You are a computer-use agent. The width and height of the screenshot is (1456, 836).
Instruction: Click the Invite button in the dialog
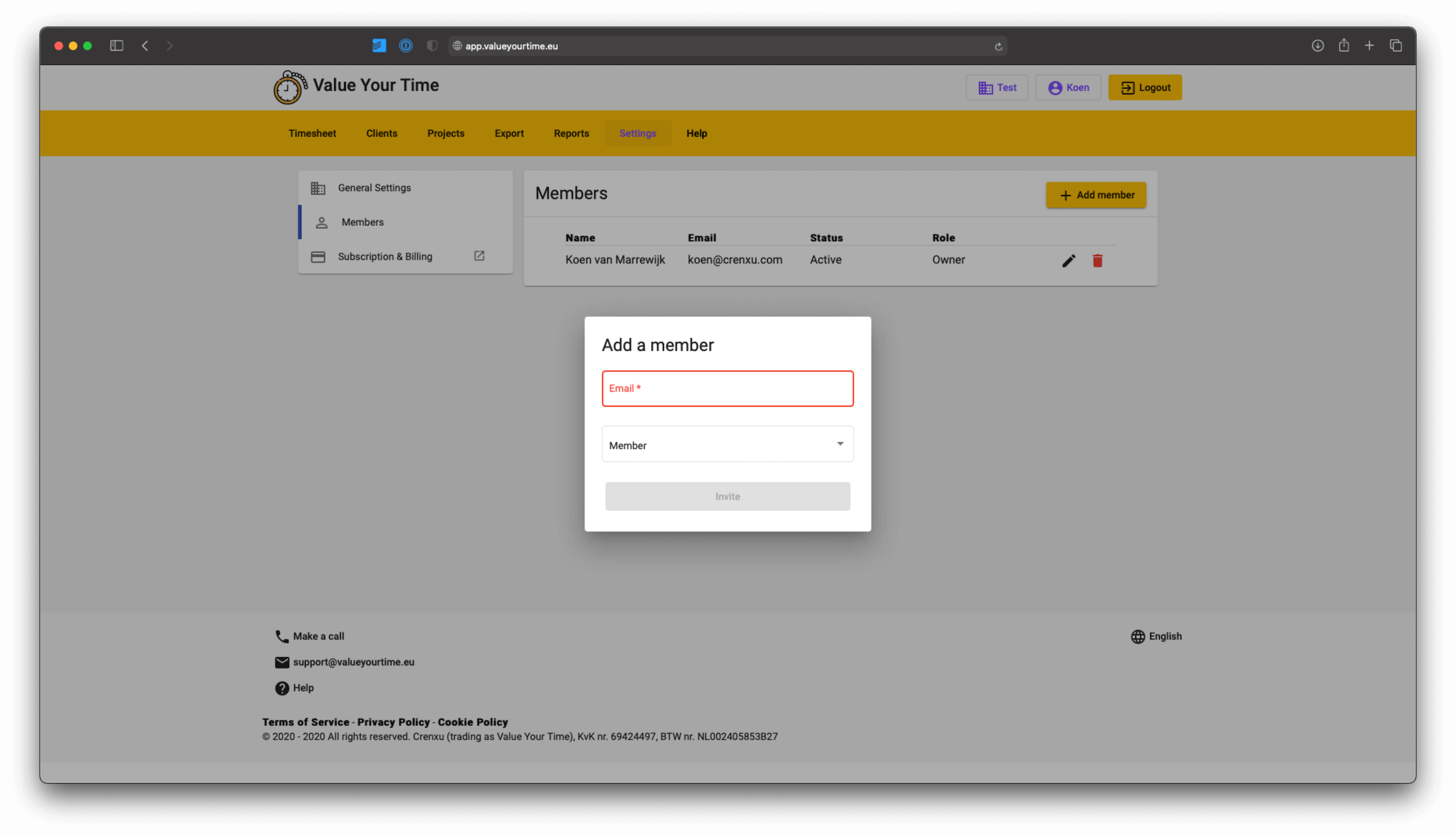tap(727, 496)
